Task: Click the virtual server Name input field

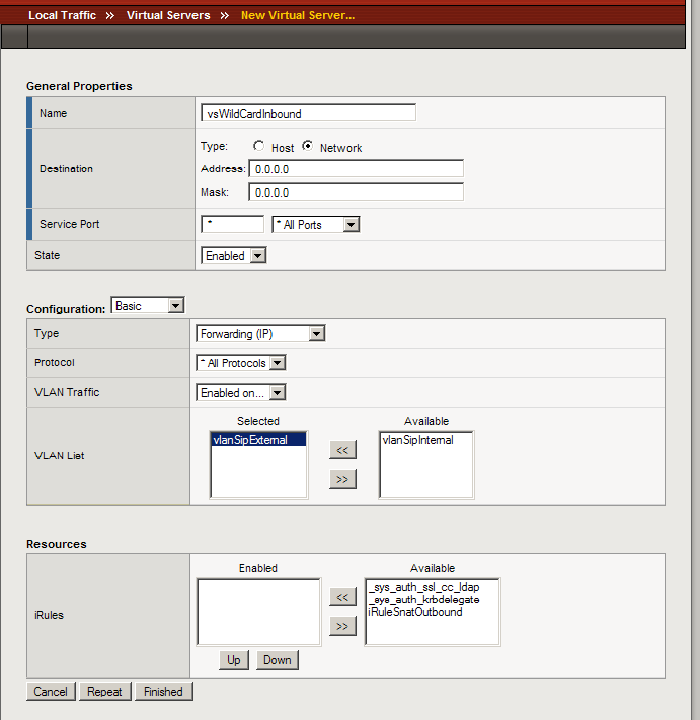Action: pos(308,113)
